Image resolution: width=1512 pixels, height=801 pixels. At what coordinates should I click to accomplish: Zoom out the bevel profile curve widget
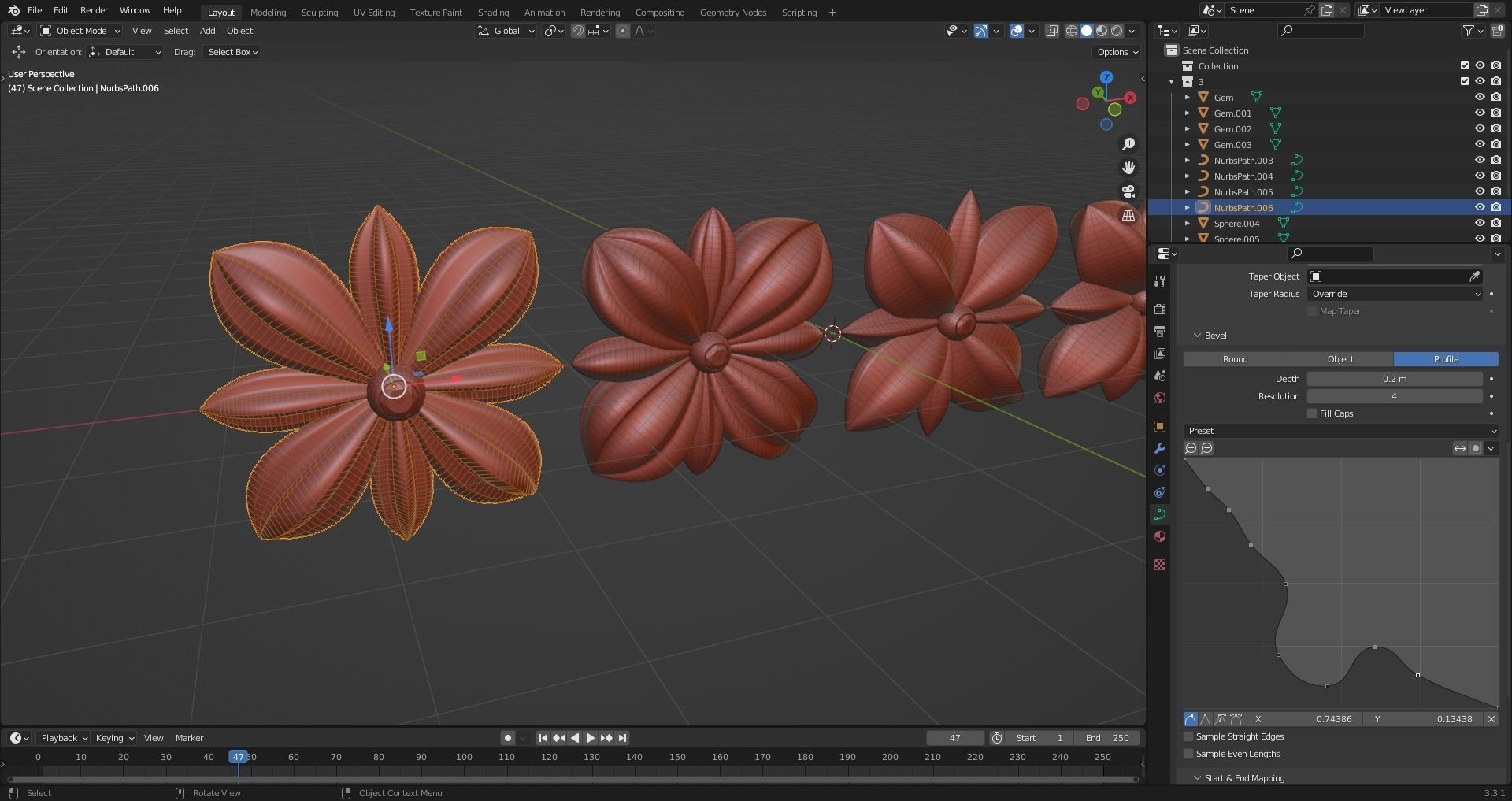coord(1206,448)
